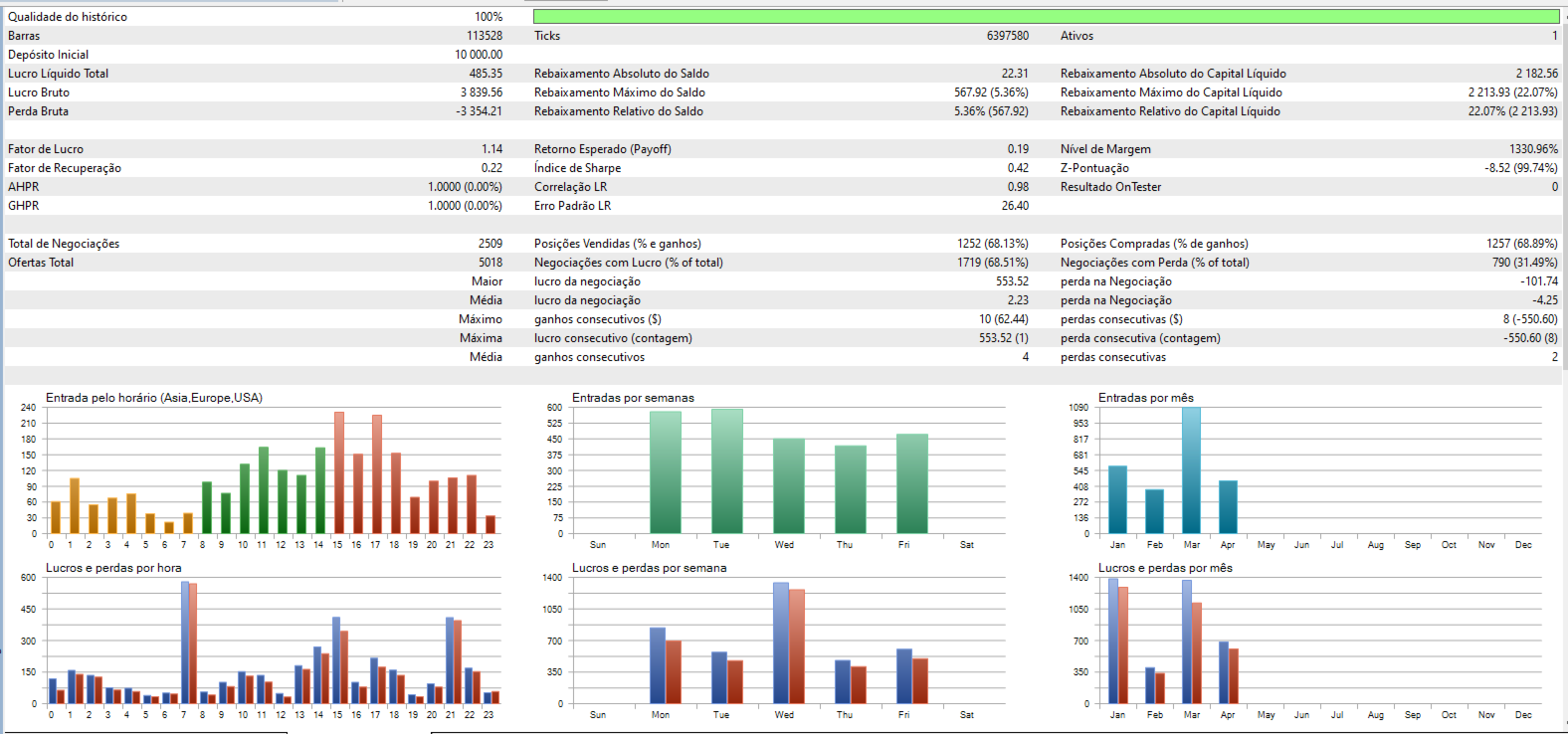Click the Fator de Lucro value 1.14
Screen dimensions: 1568x734
point(492,149)
